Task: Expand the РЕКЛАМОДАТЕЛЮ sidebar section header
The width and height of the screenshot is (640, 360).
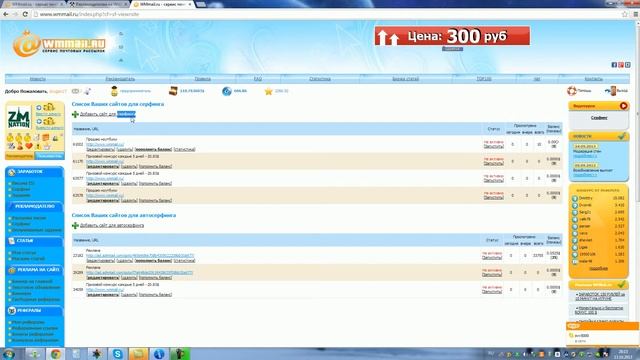Action: [x=34, y=207]
